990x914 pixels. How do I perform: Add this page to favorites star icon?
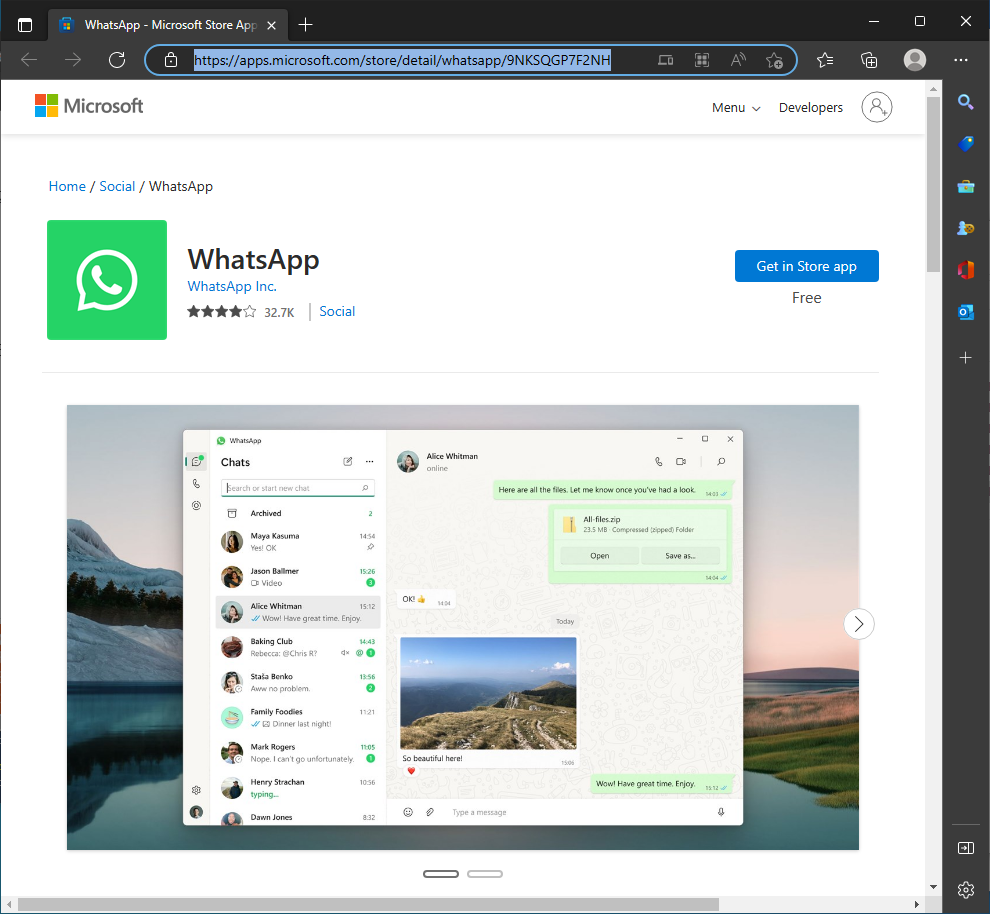coord(774,60)
